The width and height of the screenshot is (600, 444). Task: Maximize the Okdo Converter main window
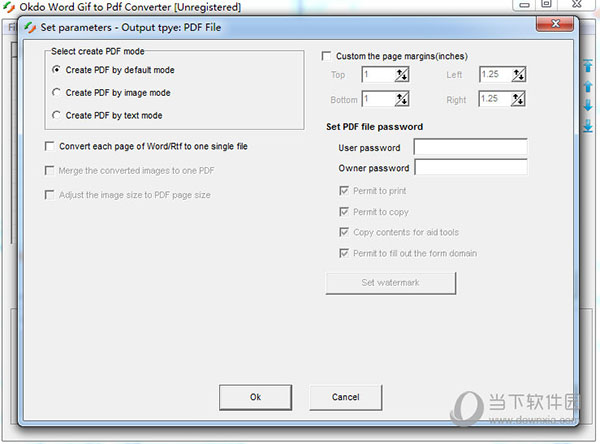pos(546,4)
